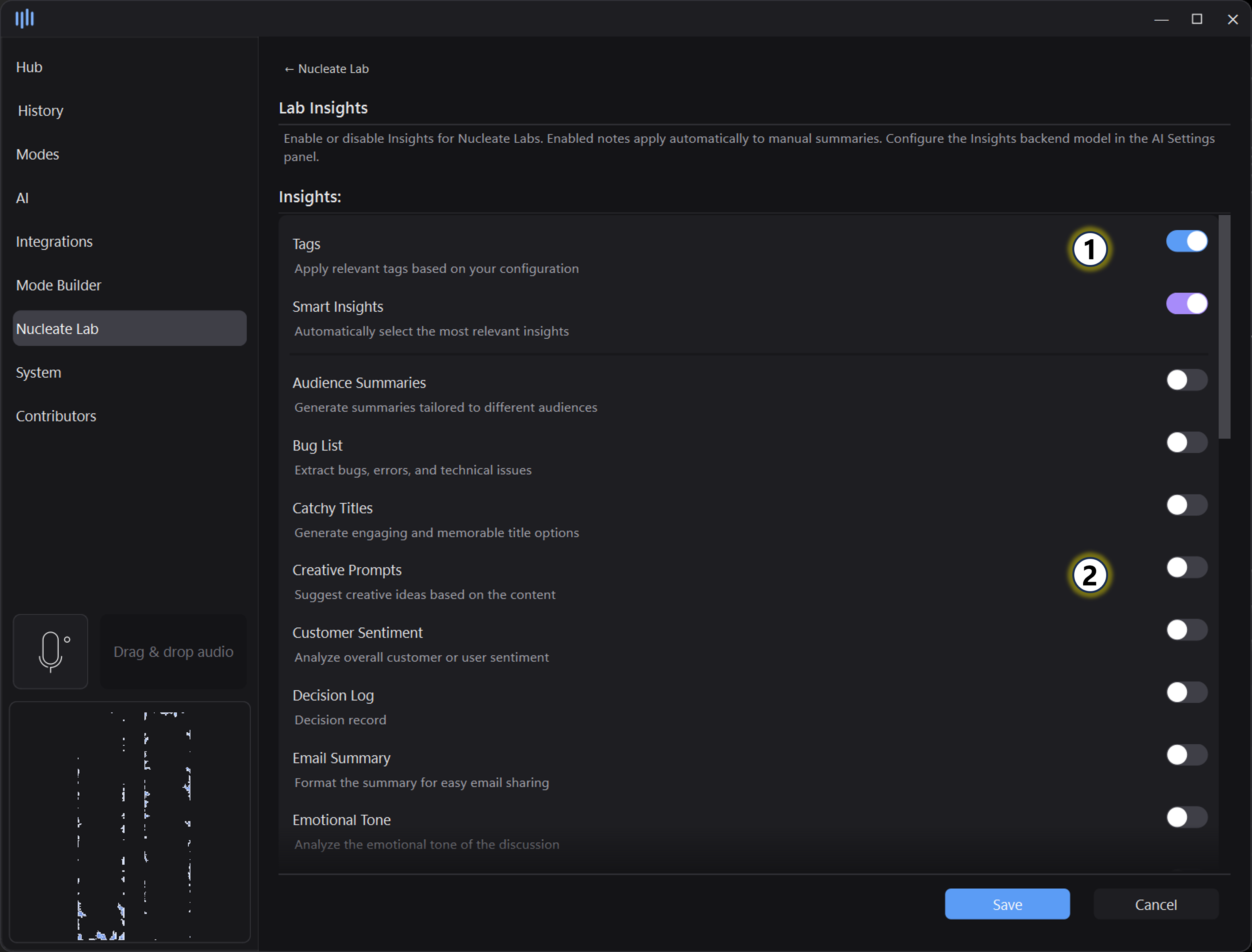Click the app logo waveform icon
This screenshot has height=952, width=1252.
pos(24,19)
